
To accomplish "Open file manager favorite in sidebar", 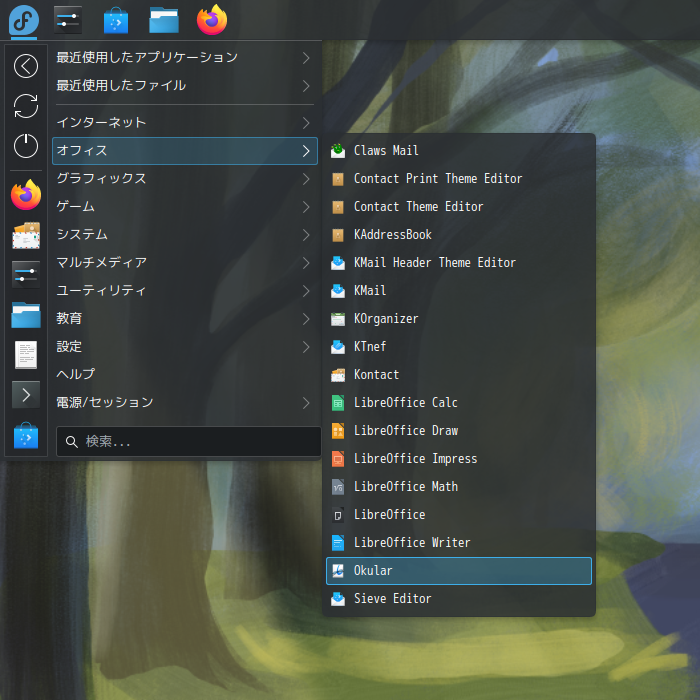I will click(x=26, y=315).
